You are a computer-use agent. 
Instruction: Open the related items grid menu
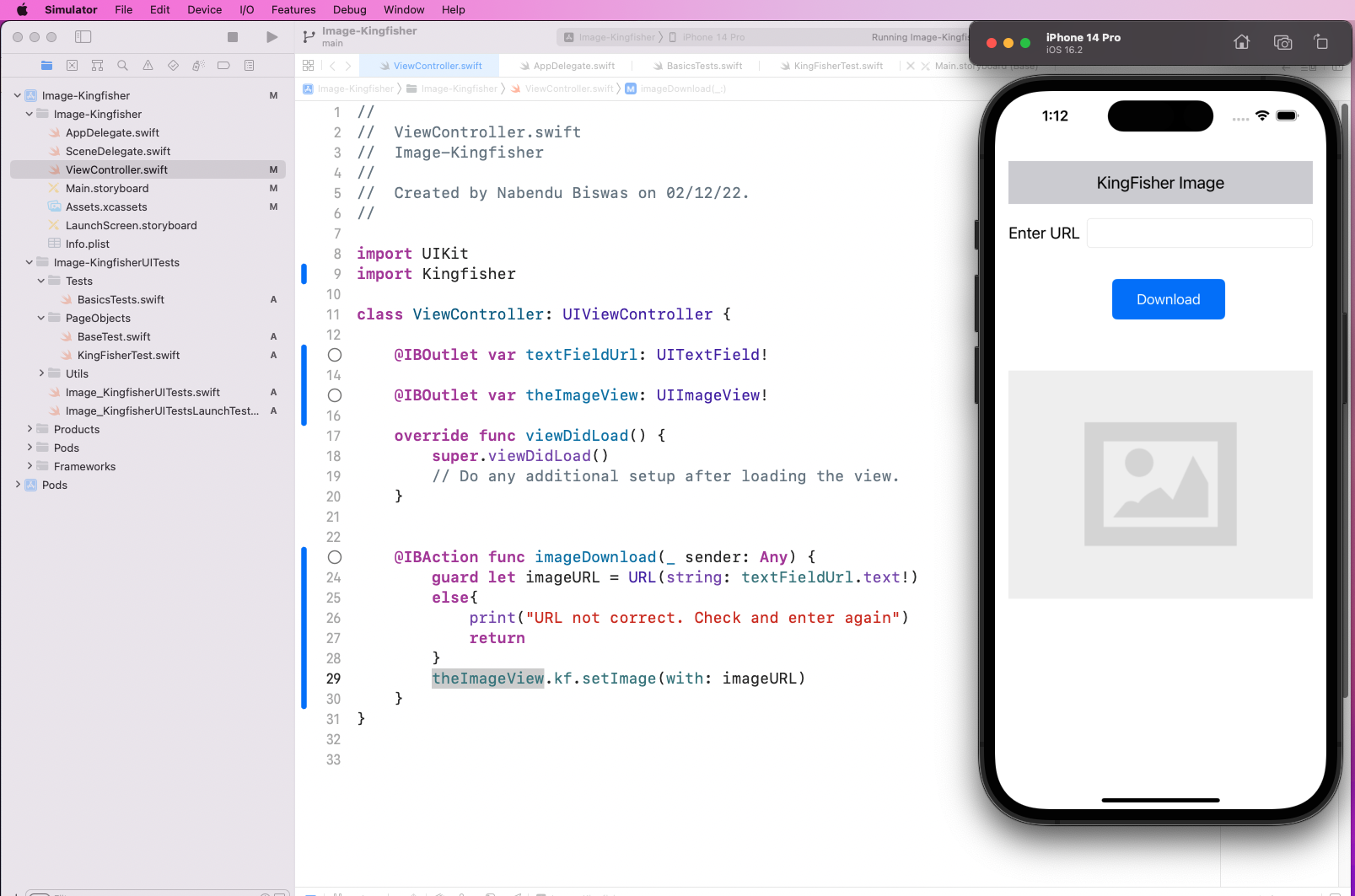309,66
